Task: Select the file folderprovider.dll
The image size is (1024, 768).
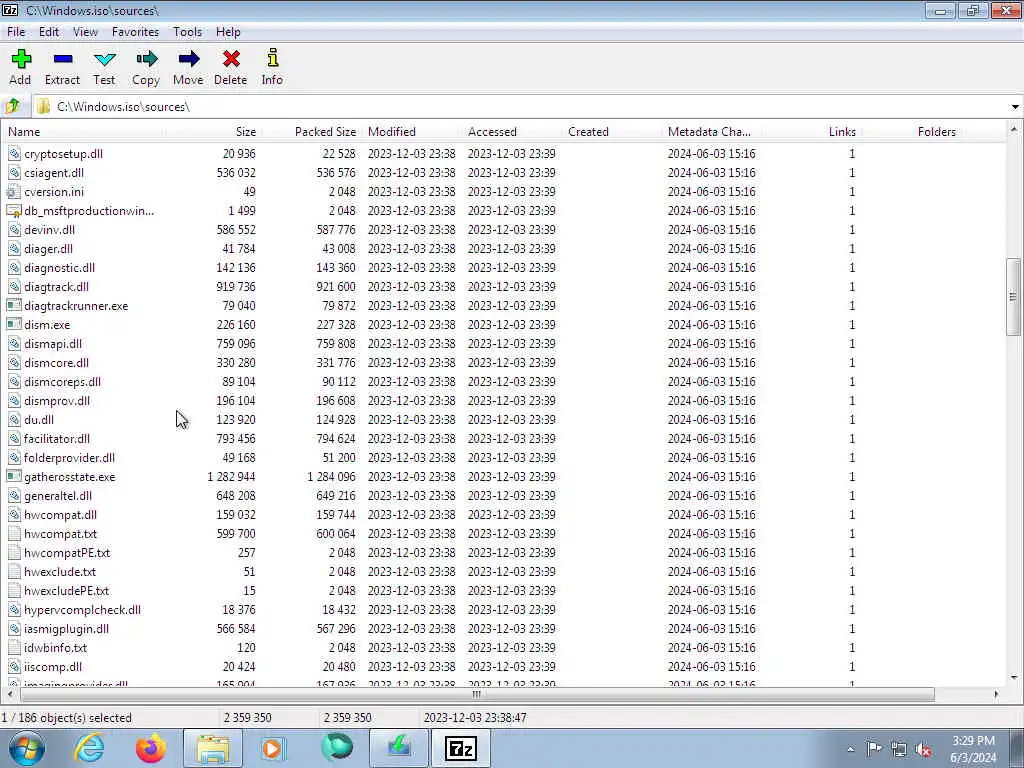Action: (x=69, y=457)
